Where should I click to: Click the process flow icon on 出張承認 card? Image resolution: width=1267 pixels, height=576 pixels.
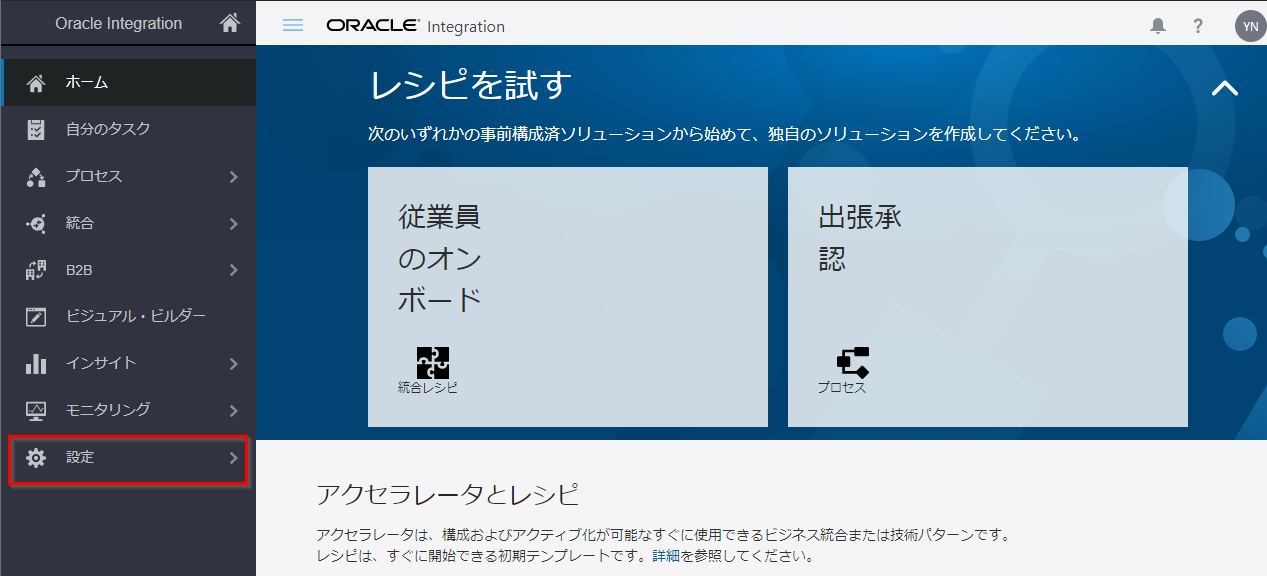pos(852,363)
